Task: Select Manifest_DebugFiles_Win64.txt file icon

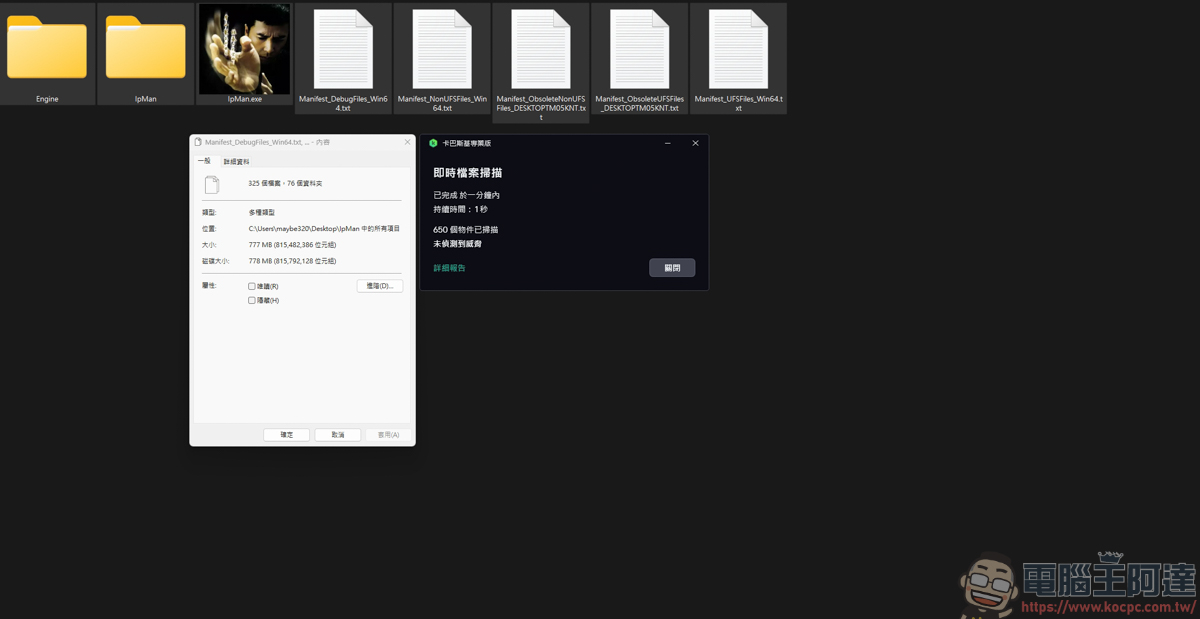Action: 343,49
